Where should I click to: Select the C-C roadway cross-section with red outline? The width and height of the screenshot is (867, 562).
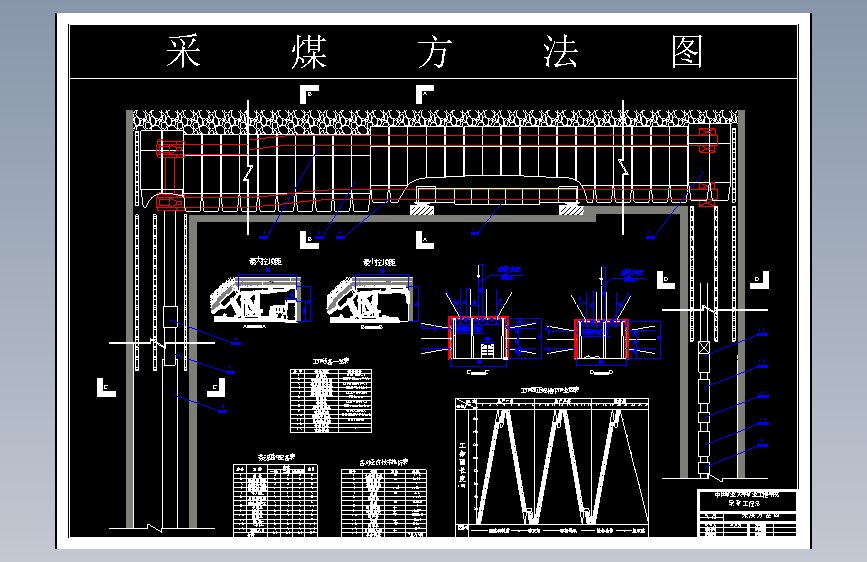[479, 339]
